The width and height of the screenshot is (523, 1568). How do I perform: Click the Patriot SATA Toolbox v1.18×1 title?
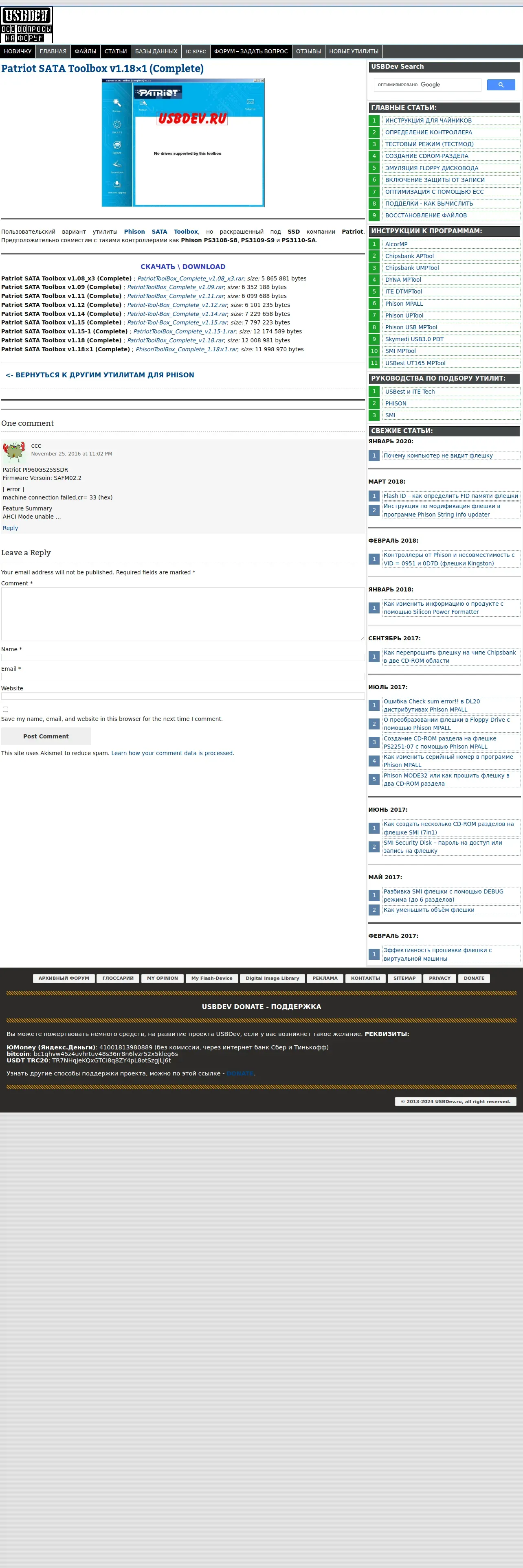(x=102, y=69)
